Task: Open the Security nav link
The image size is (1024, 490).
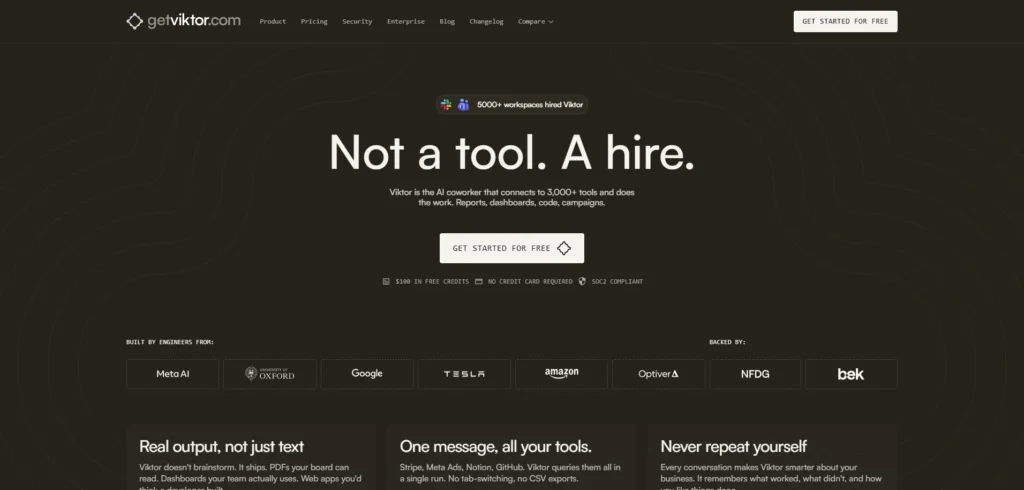Action: [357, 22]
